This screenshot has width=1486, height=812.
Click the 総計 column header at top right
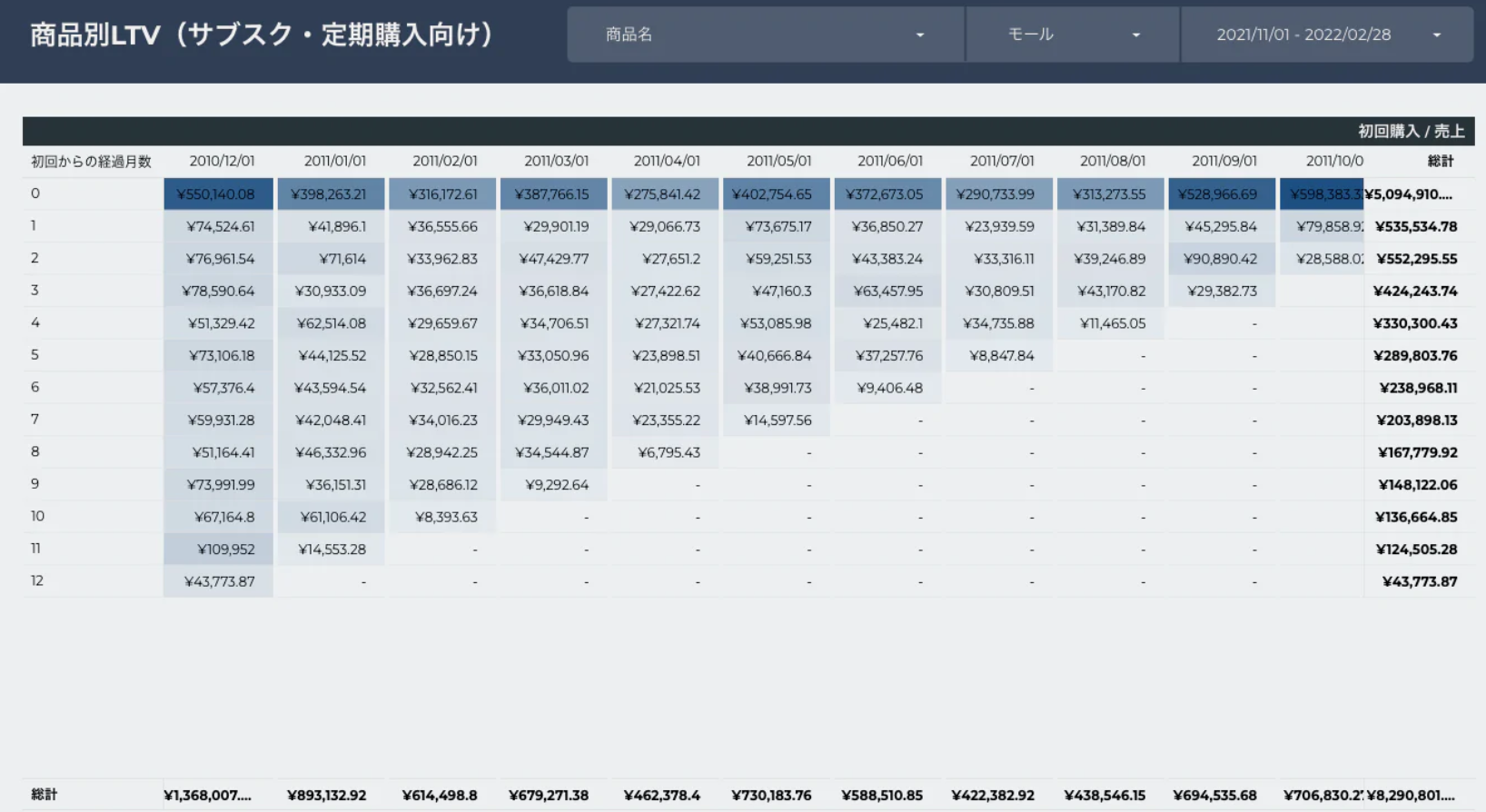tap(1441, 161)
